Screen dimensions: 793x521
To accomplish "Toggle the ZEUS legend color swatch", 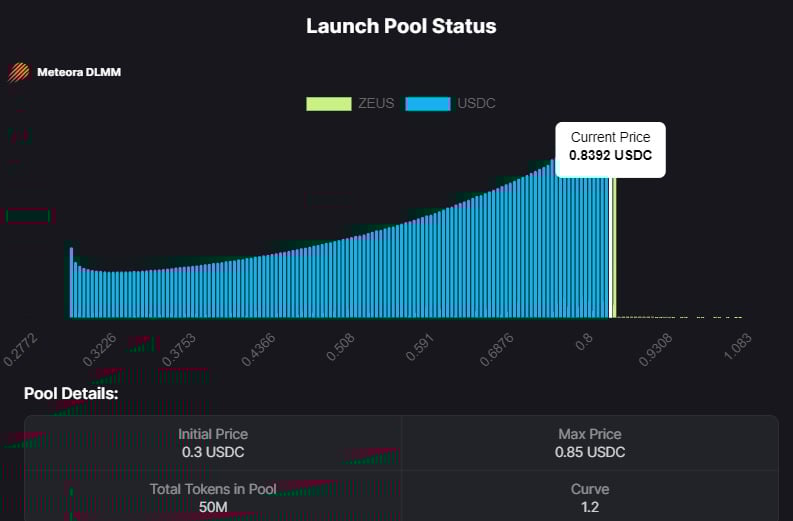I will [329, 104].
